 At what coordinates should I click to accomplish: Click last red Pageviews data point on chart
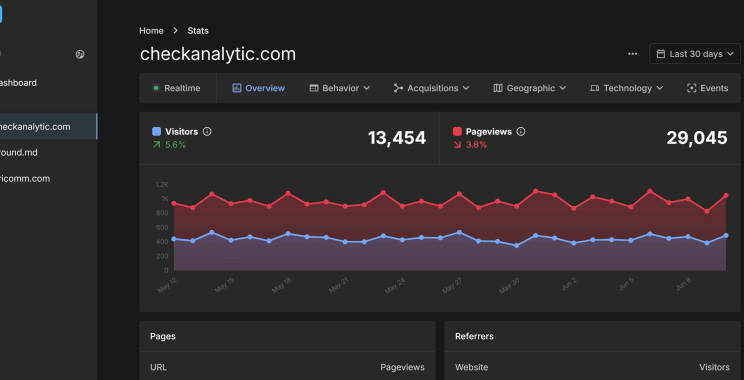pos(726,195)
